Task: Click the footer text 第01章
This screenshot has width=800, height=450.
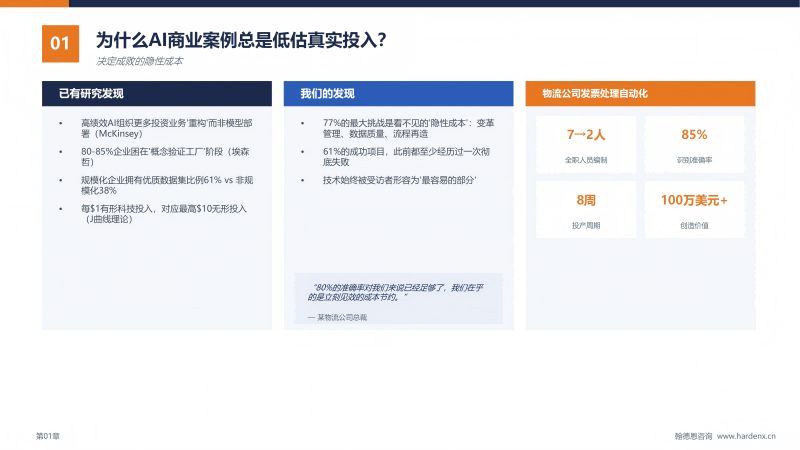Action: pos(48,436)
